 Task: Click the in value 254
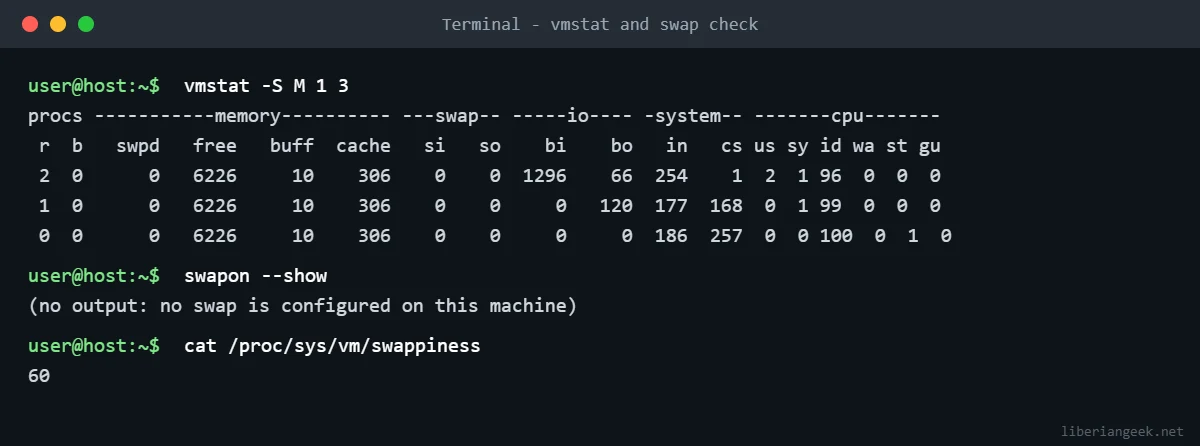671,176
